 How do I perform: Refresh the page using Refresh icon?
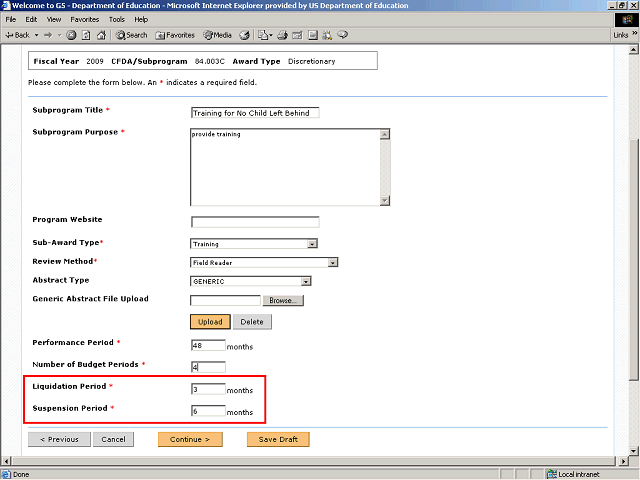[x=86, y=35]
